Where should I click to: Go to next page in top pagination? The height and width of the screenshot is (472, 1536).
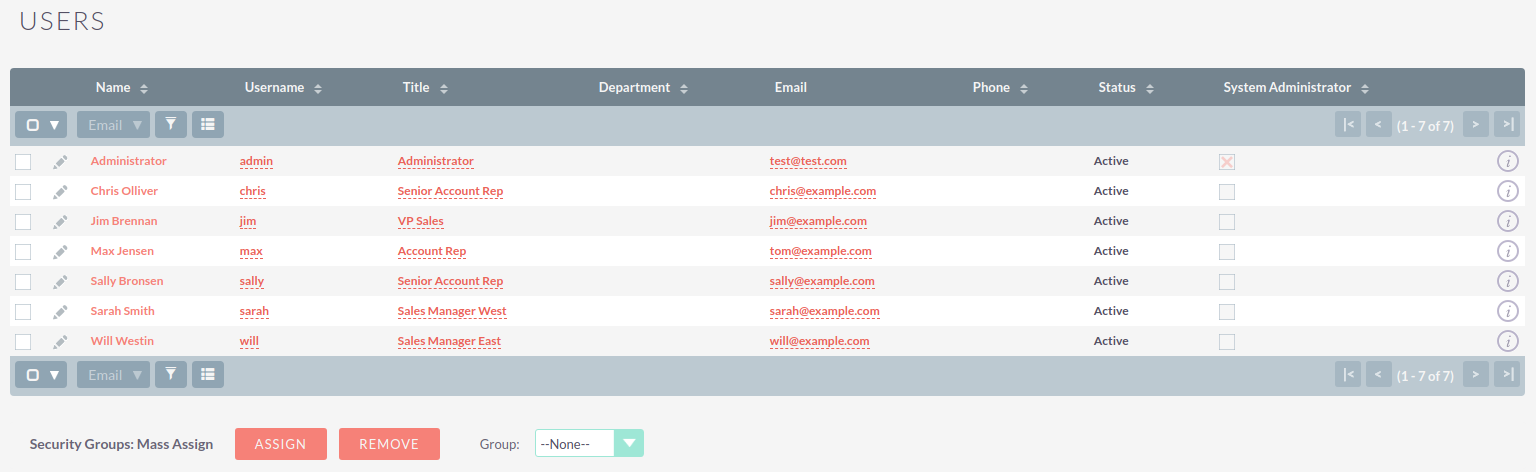1476,124
